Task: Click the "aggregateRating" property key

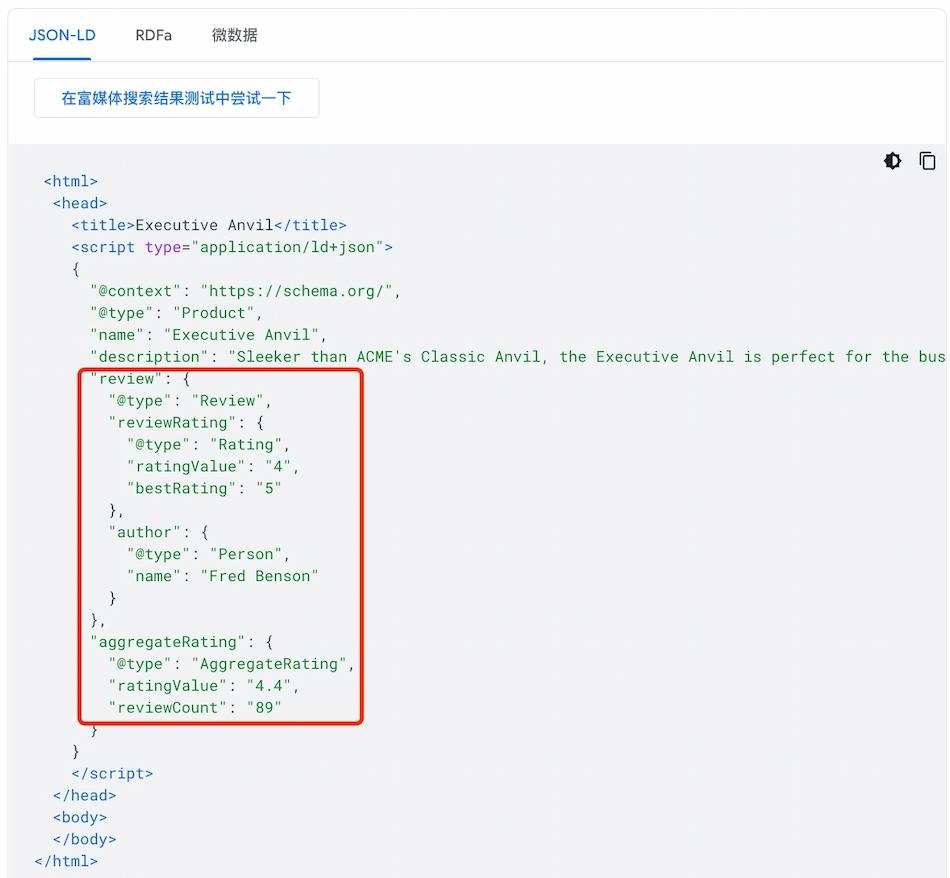Action: tap(167, 642)
